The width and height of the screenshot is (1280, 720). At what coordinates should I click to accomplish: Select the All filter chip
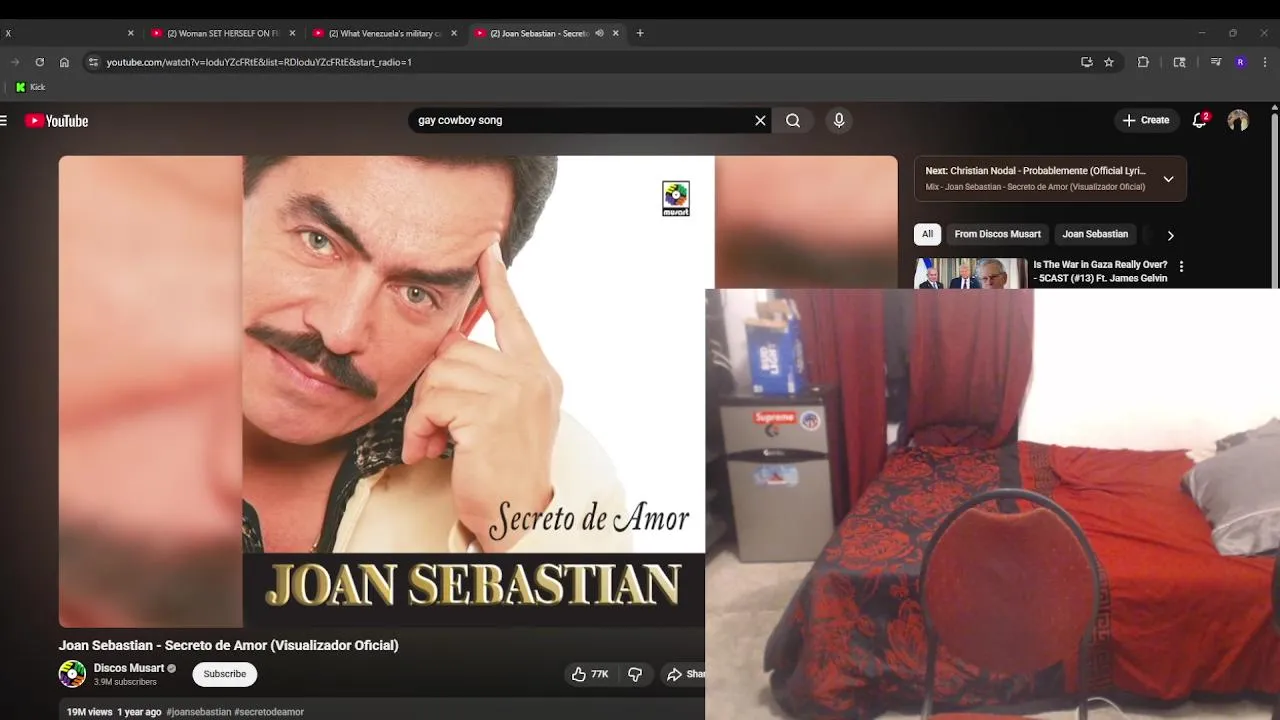927,234
